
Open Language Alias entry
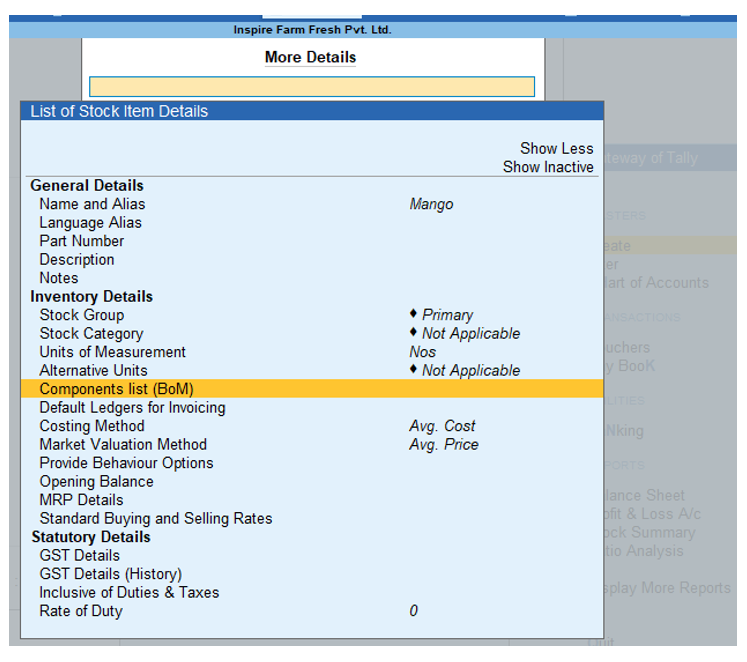pyautogui.click(x=312, y=223)
